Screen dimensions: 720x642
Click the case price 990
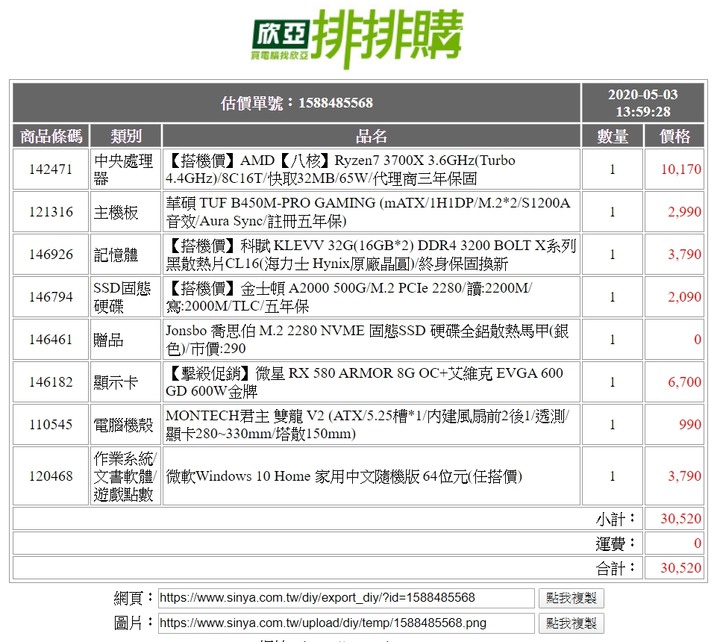click(690, 424)
